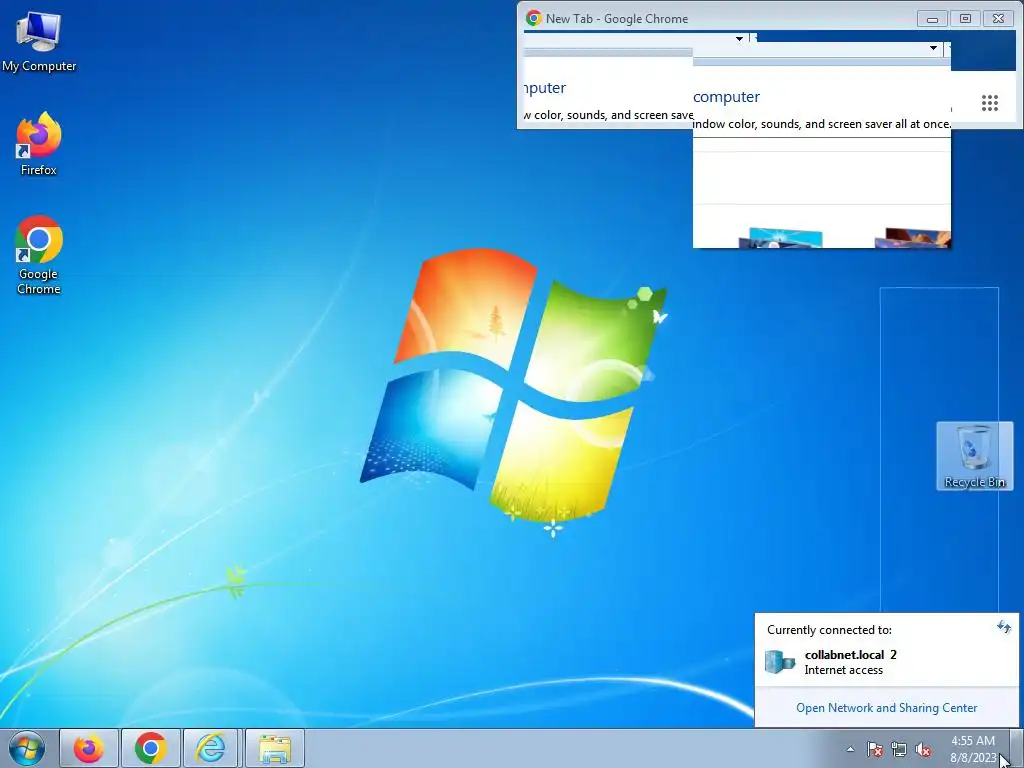
Task: Click the network computer icon beside collabnet.local
Action: 780,662
